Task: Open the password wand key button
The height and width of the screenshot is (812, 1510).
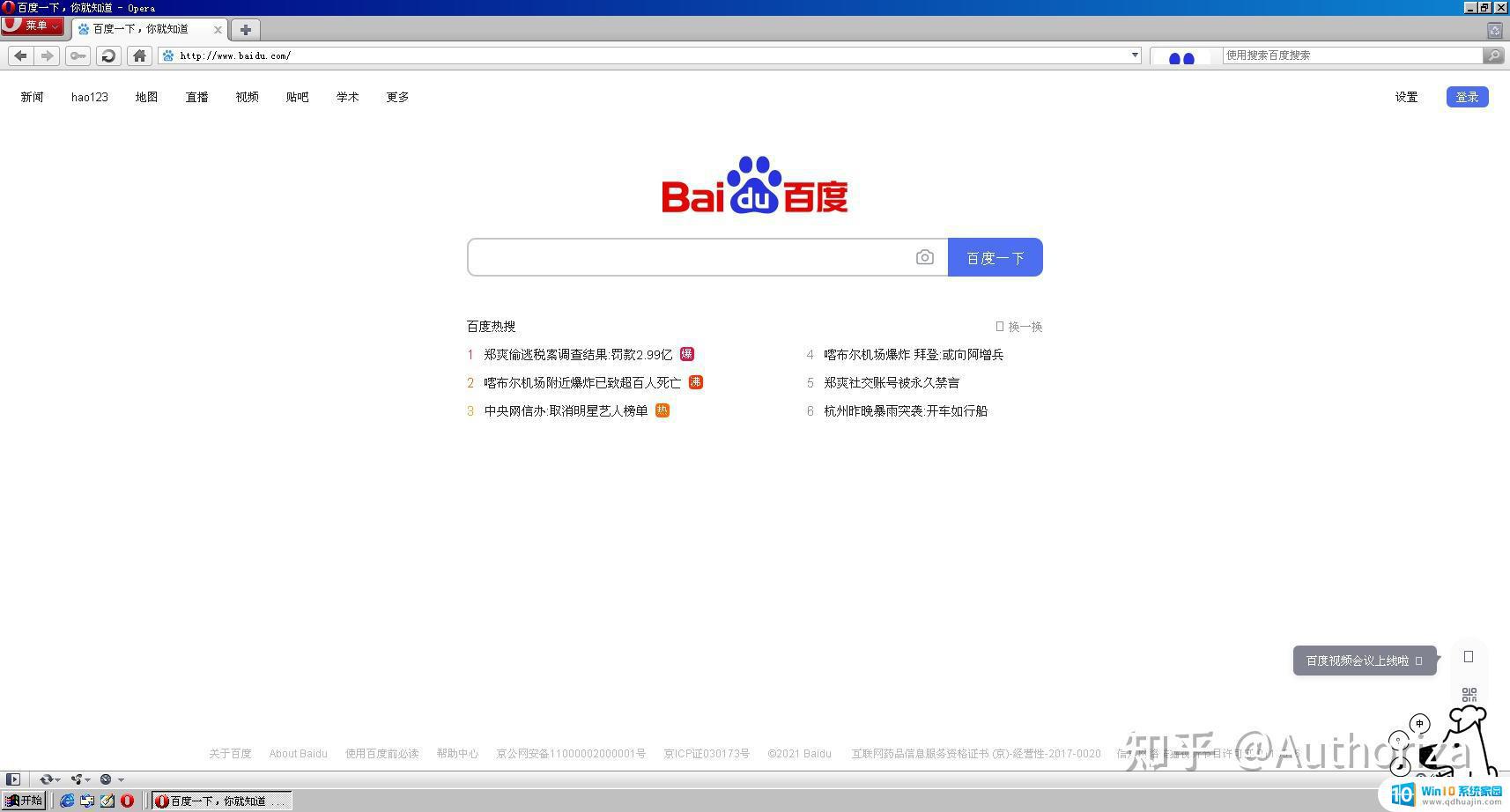Action: 78,55
